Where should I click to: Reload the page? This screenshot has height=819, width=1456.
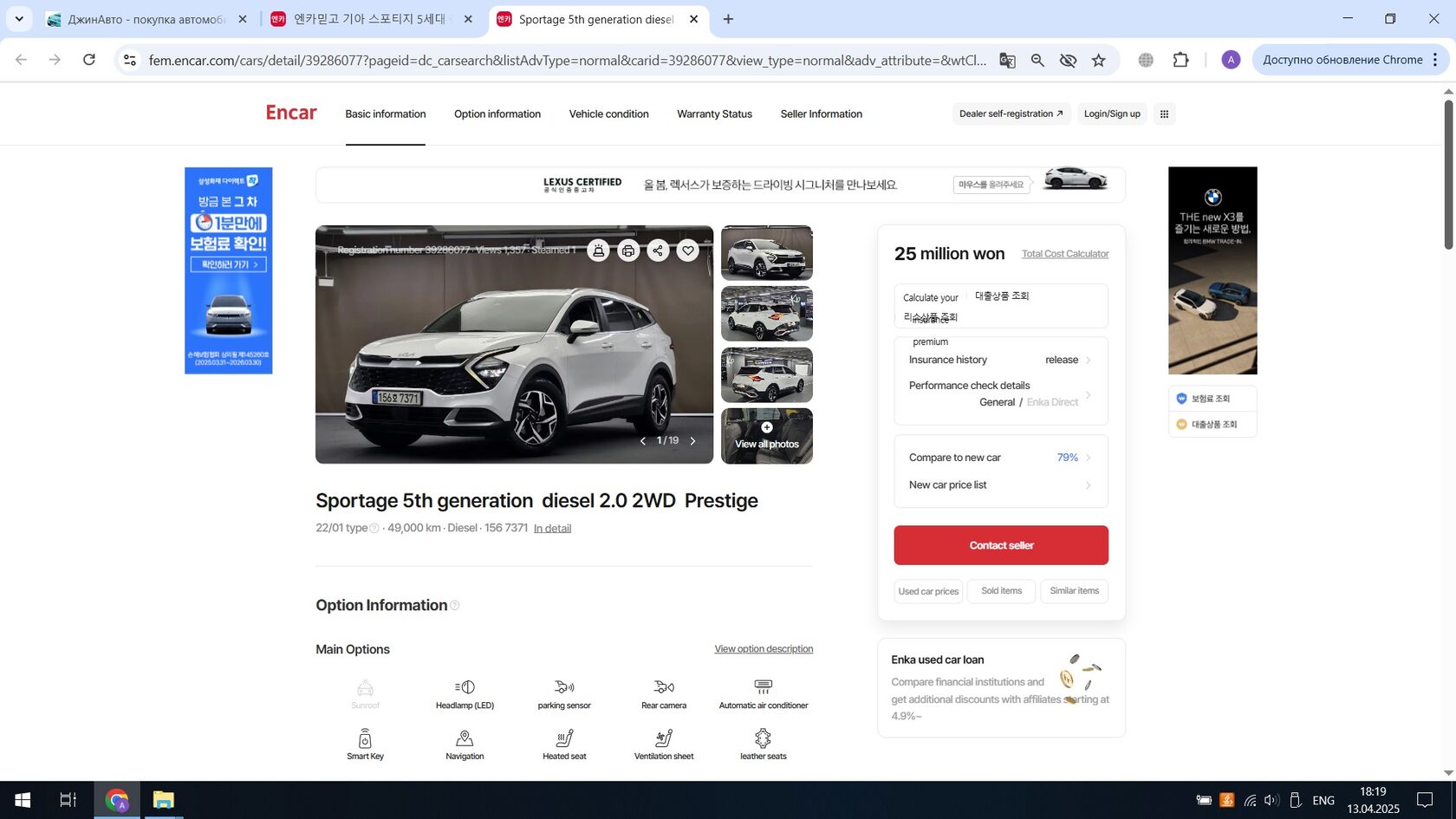(89, 60)
